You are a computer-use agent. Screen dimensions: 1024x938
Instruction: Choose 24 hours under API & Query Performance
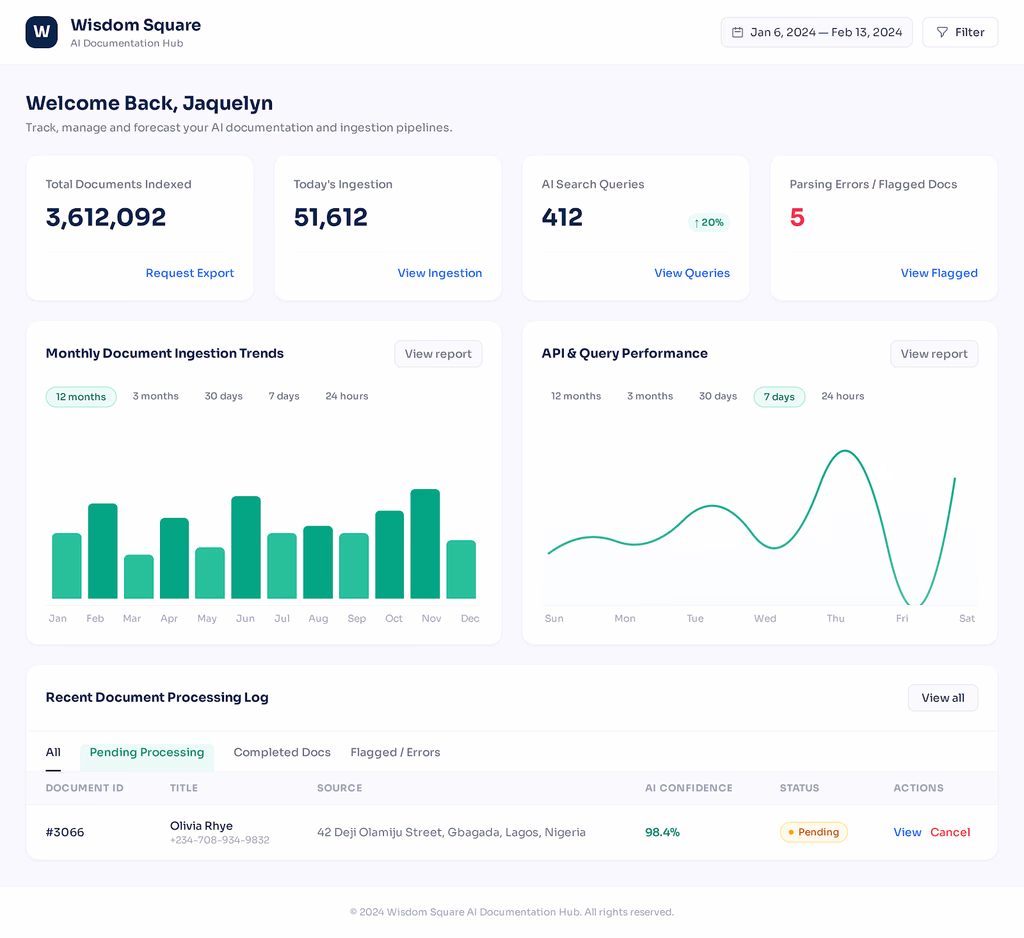(x=842, y=396)
